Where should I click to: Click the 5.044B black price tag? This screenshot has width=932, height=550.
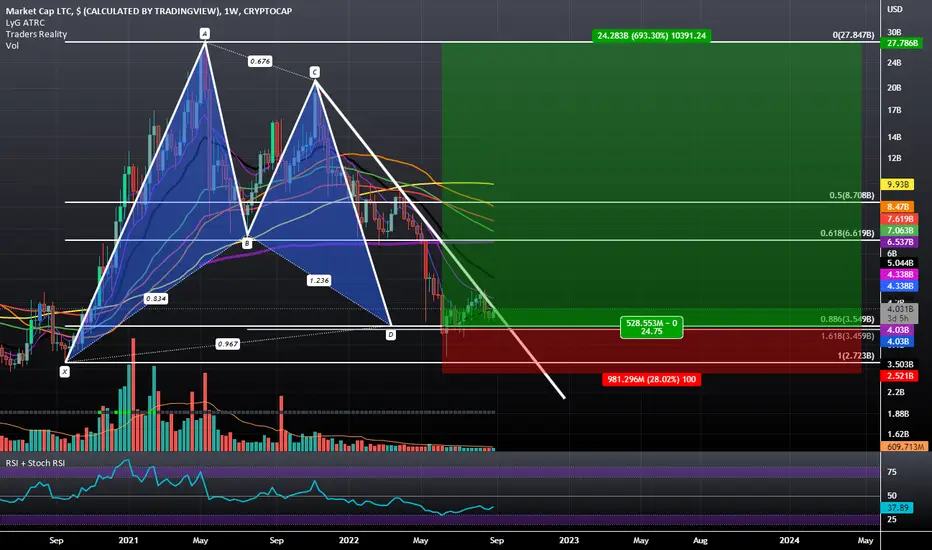tap(900, 263)
